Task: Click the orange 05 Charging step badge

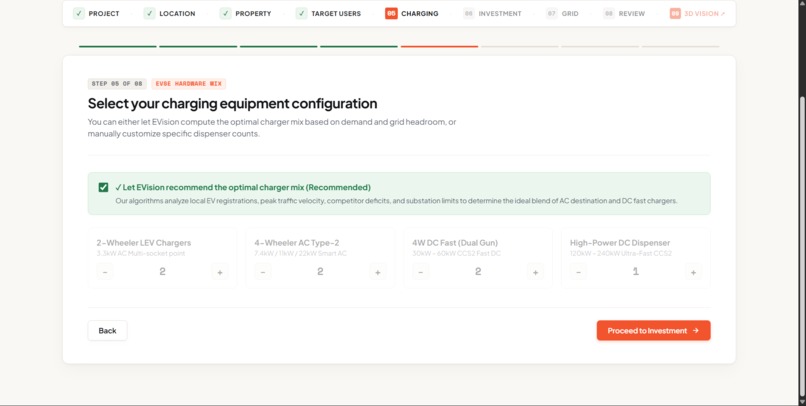Action: (391, 13)
